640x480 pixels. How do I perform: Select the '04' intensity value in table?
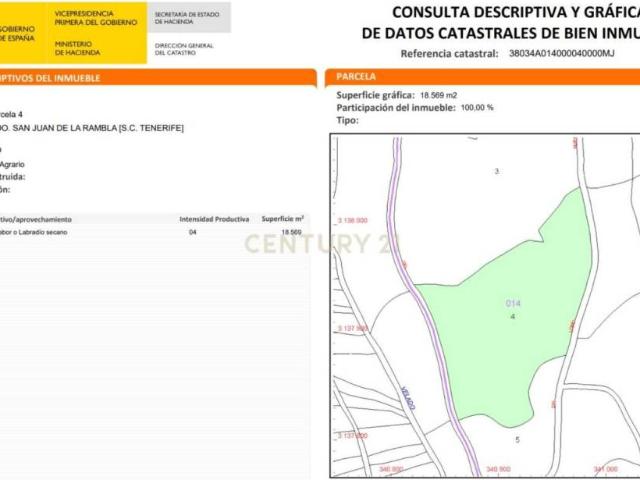(x=193, y=232)
